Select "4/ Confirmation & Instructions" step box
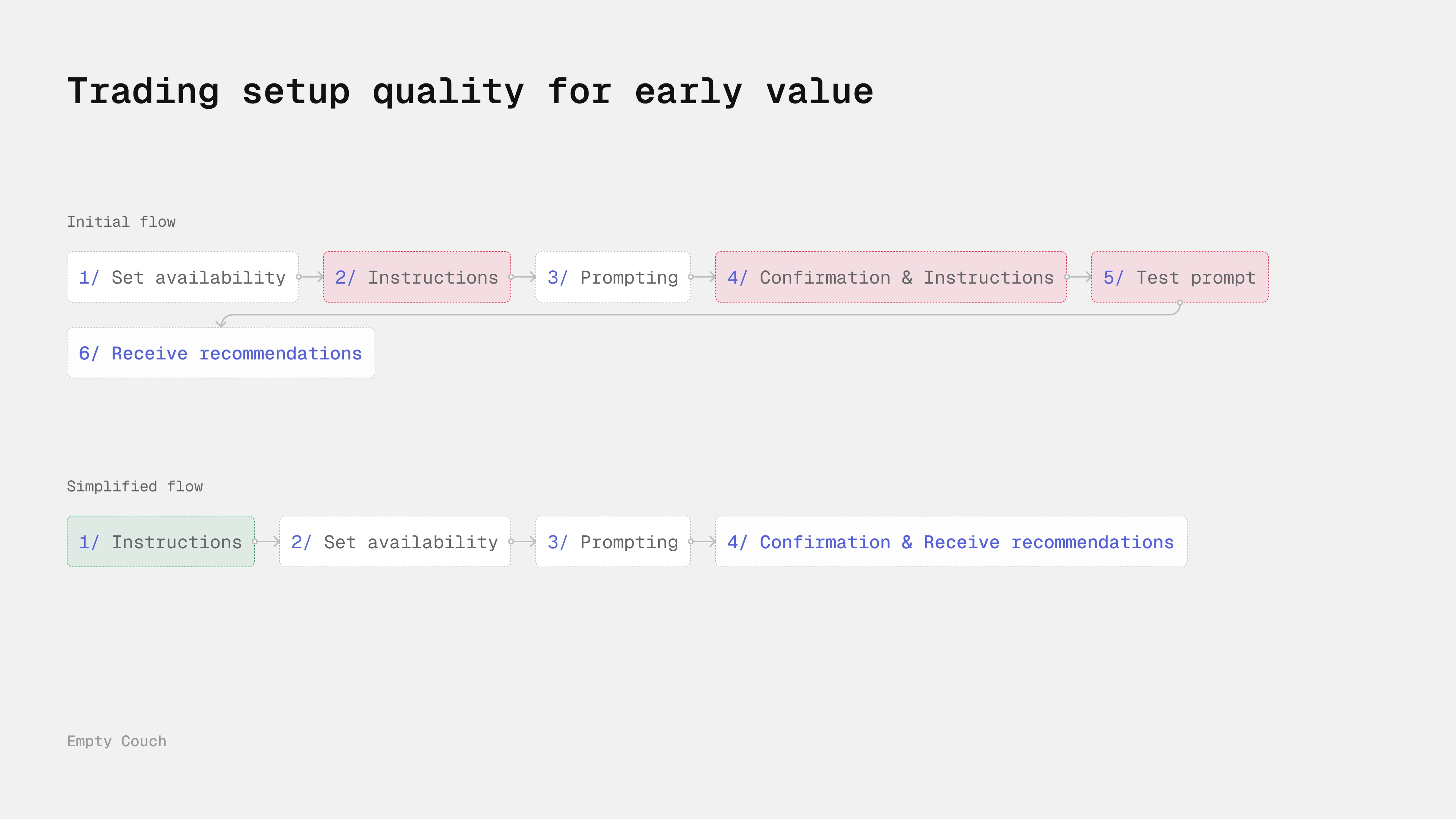The height and width of the screenshot is (819, 1456). 890,277
